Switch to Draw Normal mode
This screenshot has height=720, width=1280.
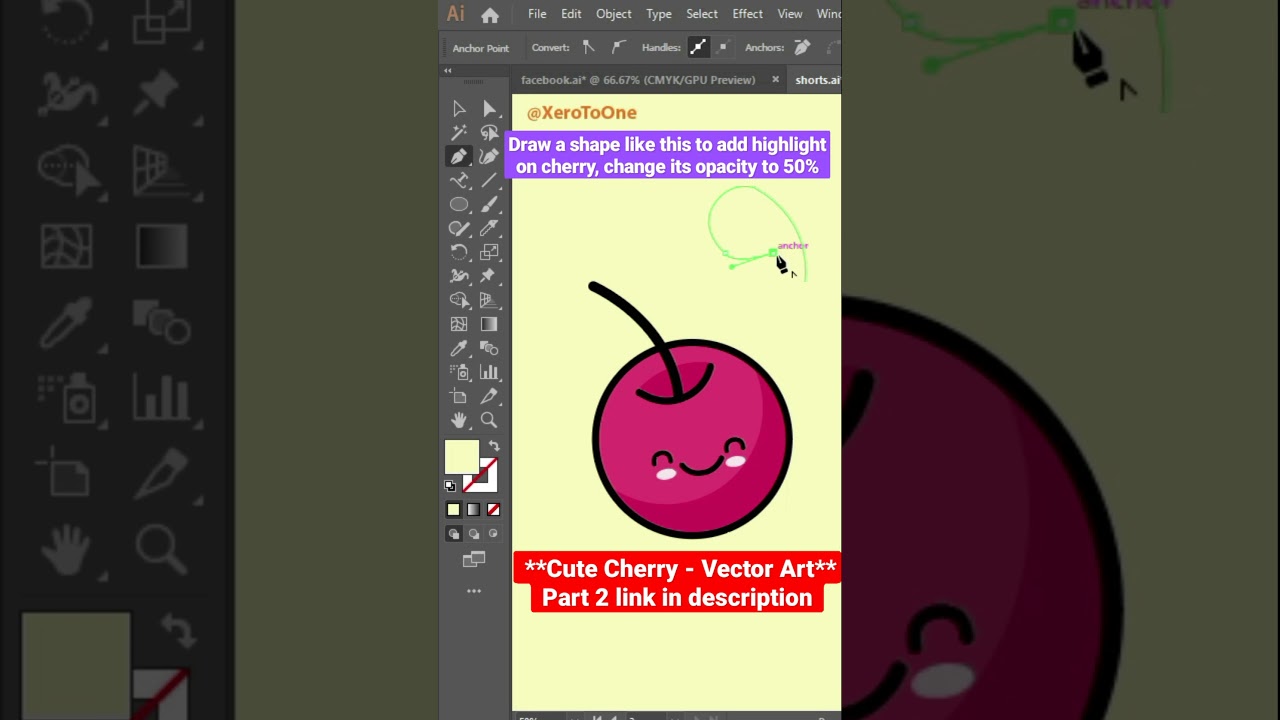coord(454,534)
